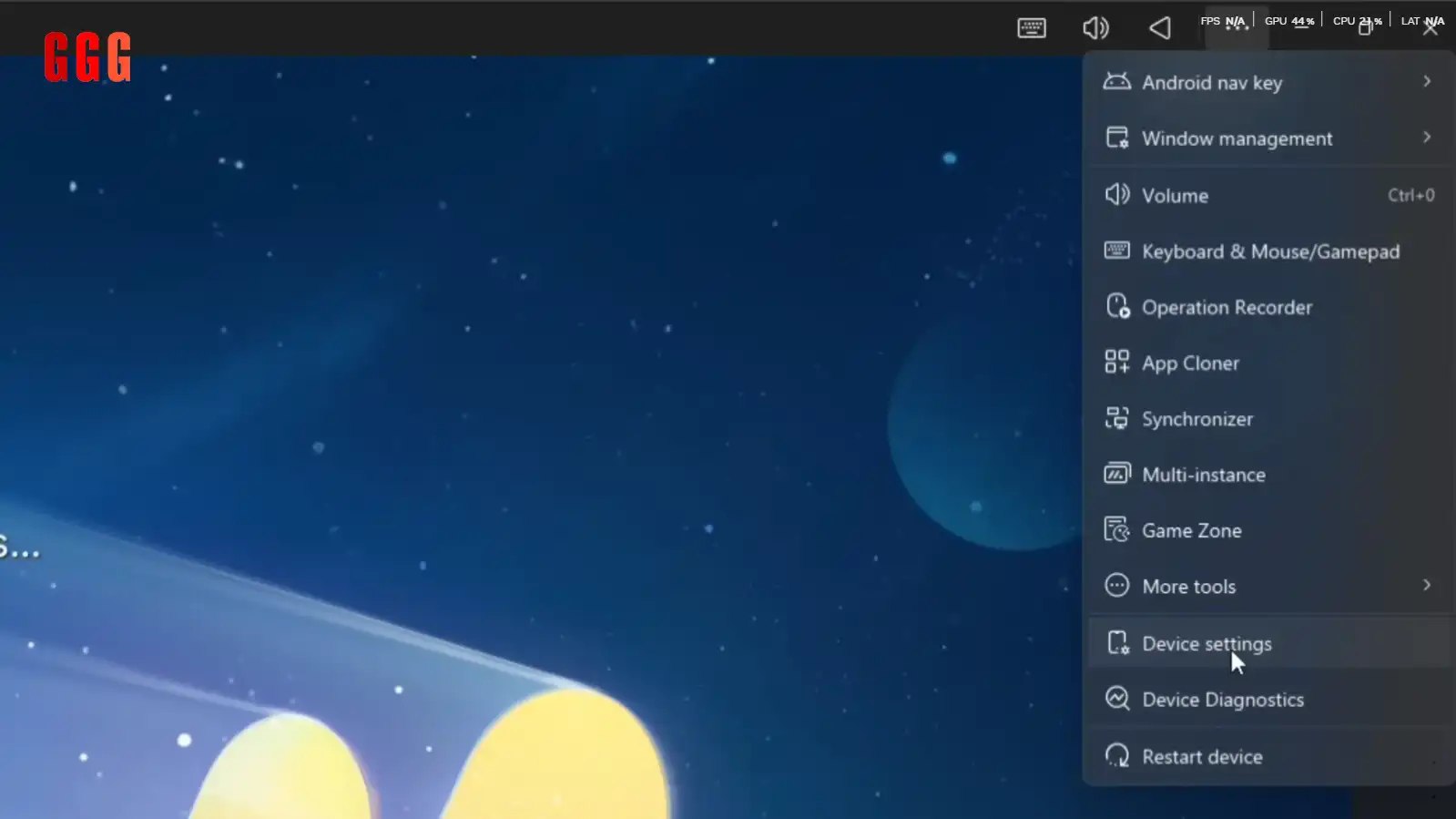Select the More tools menu entry
This screenshot has width=1456, height=819.
1269,586
